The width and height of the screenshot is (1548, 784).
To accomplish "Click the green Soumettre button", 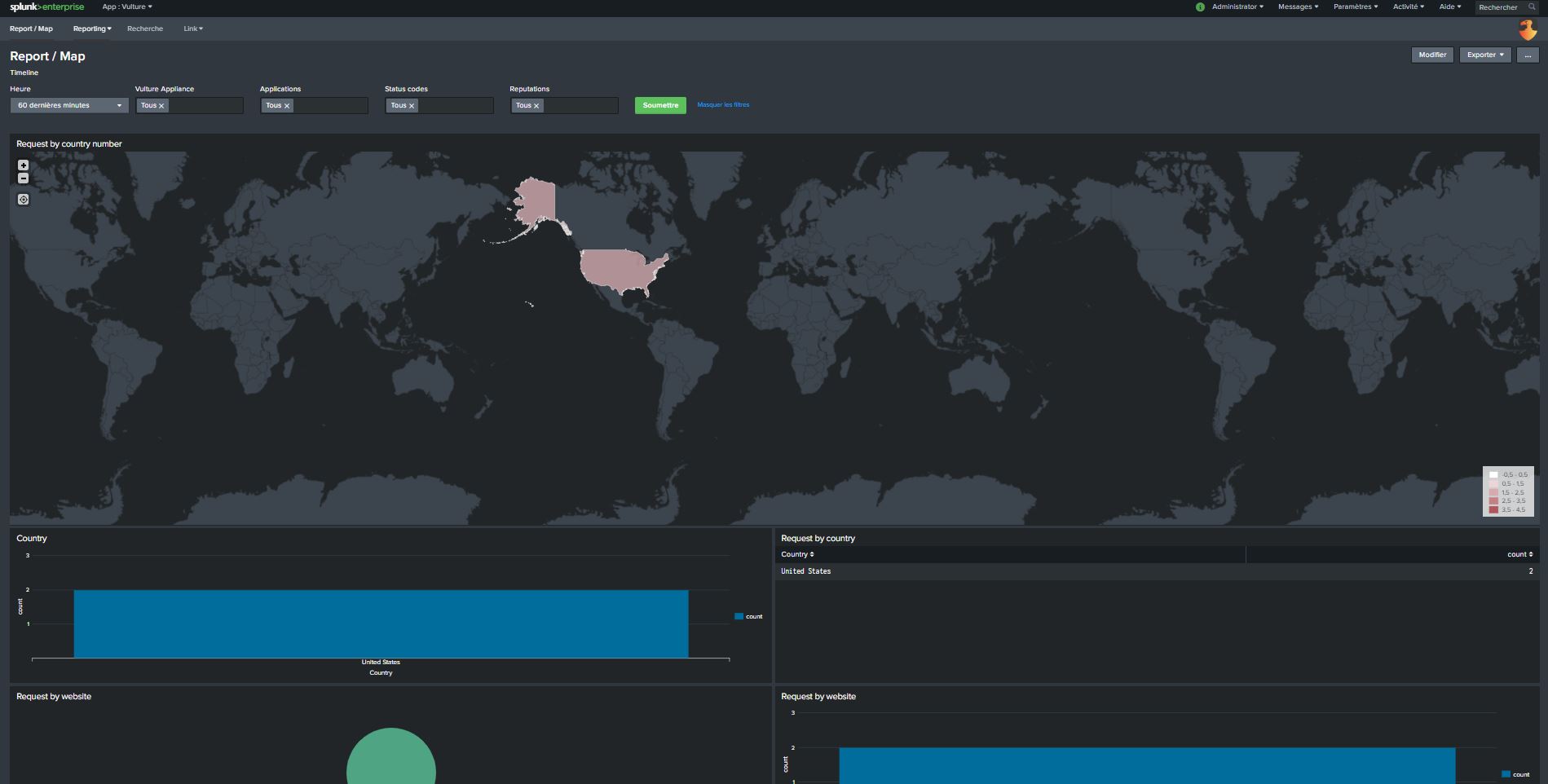I will (x=660, y=105).
